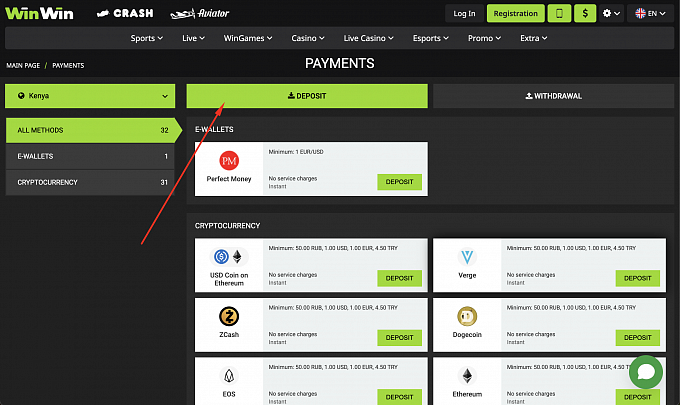Open the live chat bubble

[646, 372]
